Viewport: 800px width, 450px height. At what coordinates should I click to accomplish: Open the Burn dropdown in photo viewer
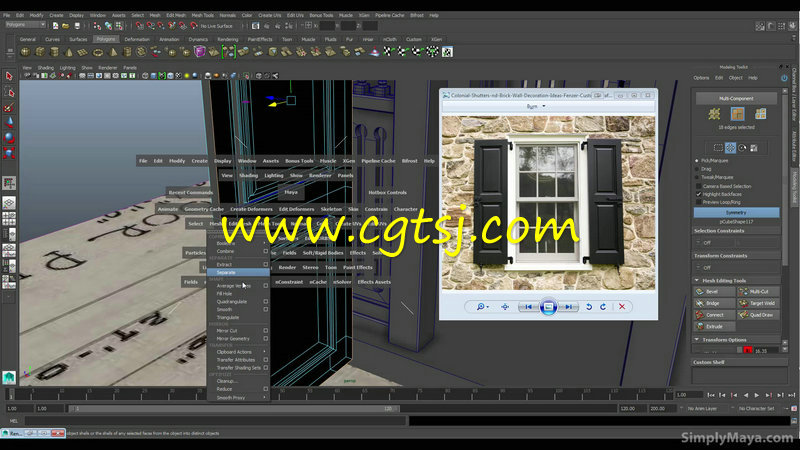[x=536, y=106]
